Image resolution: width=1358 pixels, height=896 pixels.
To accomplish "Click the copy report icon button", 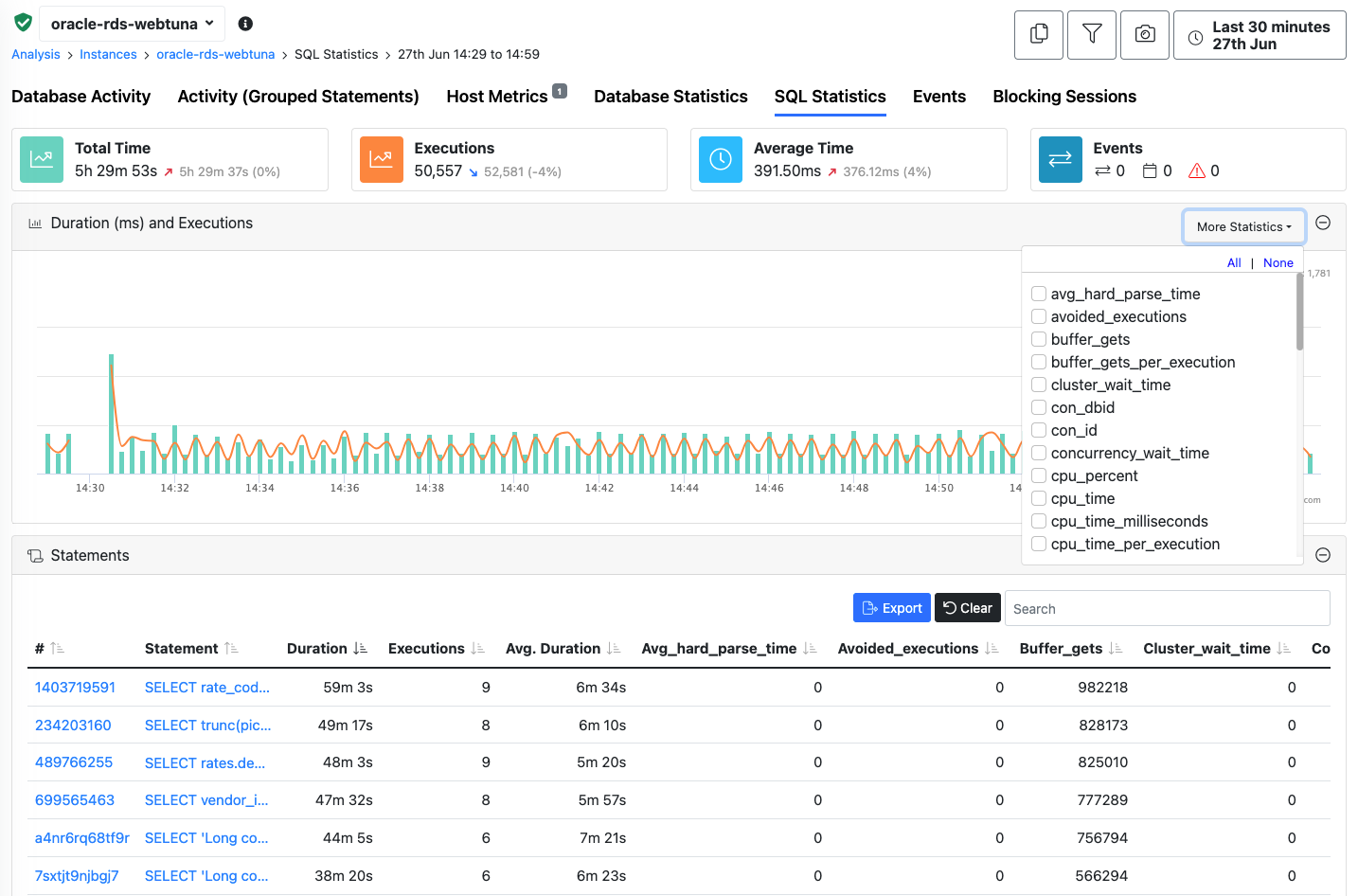I will tap(1039, 35).
